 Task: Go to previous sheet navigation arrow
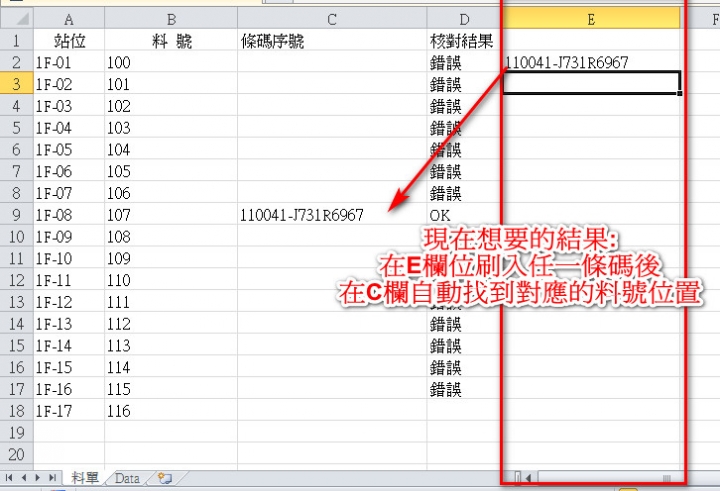point(24,478)
